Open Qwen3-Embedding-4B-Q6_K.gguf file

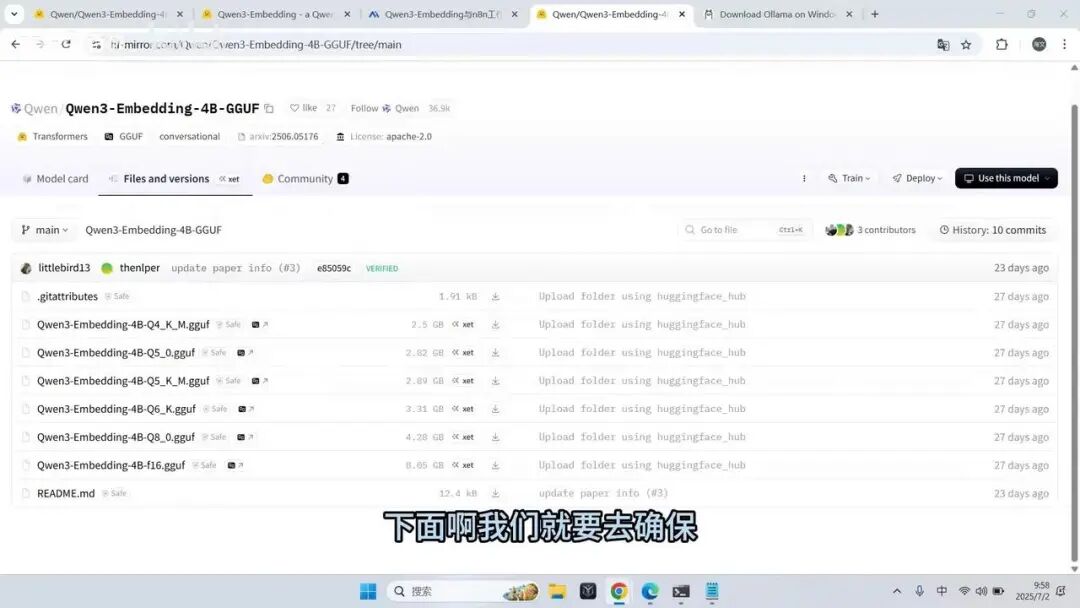116,409
